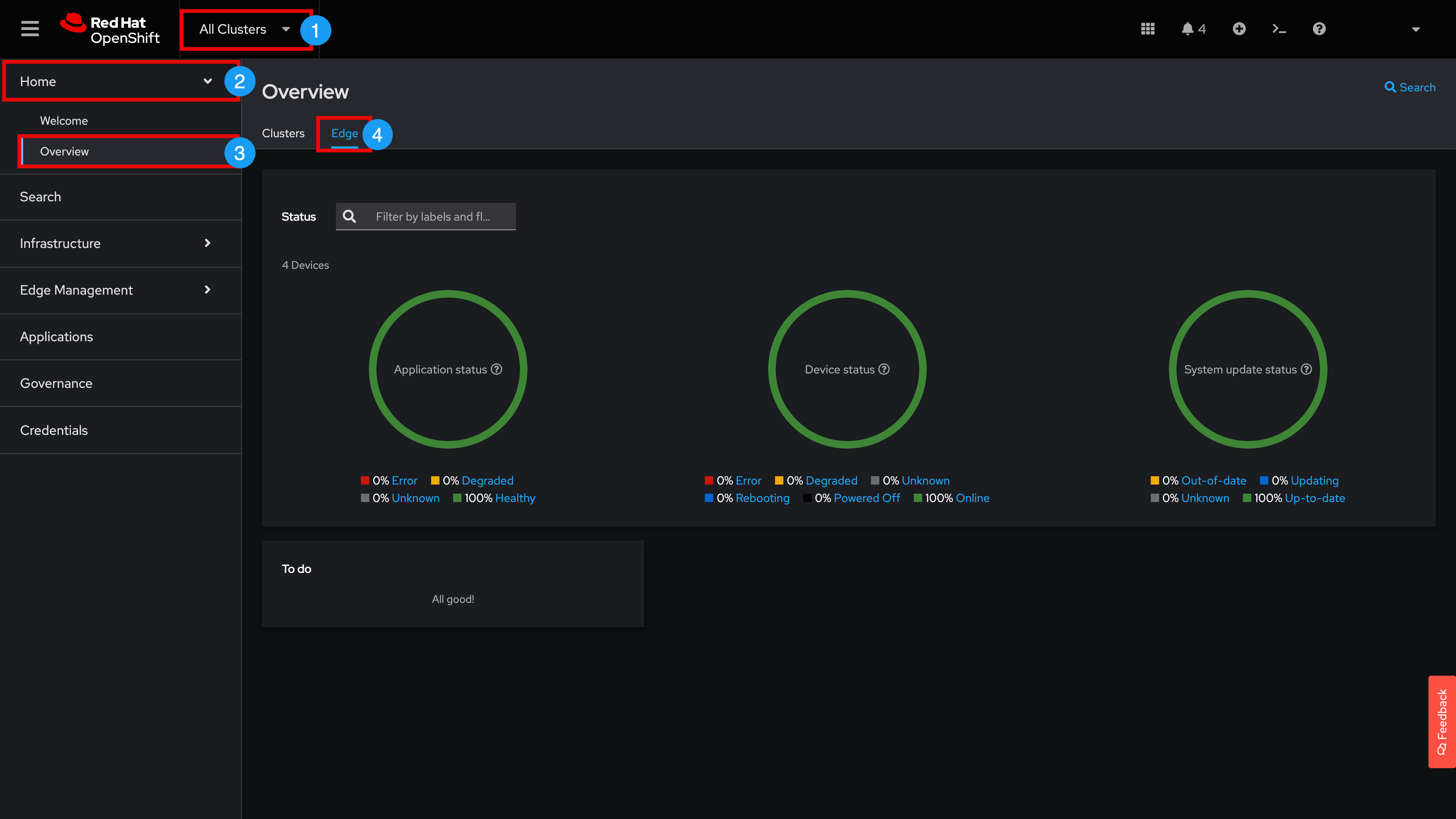The height and width of the screenshot is (819, 1456).
Task: Open the help question mark menu
Action: click(x=1319, y=29)
